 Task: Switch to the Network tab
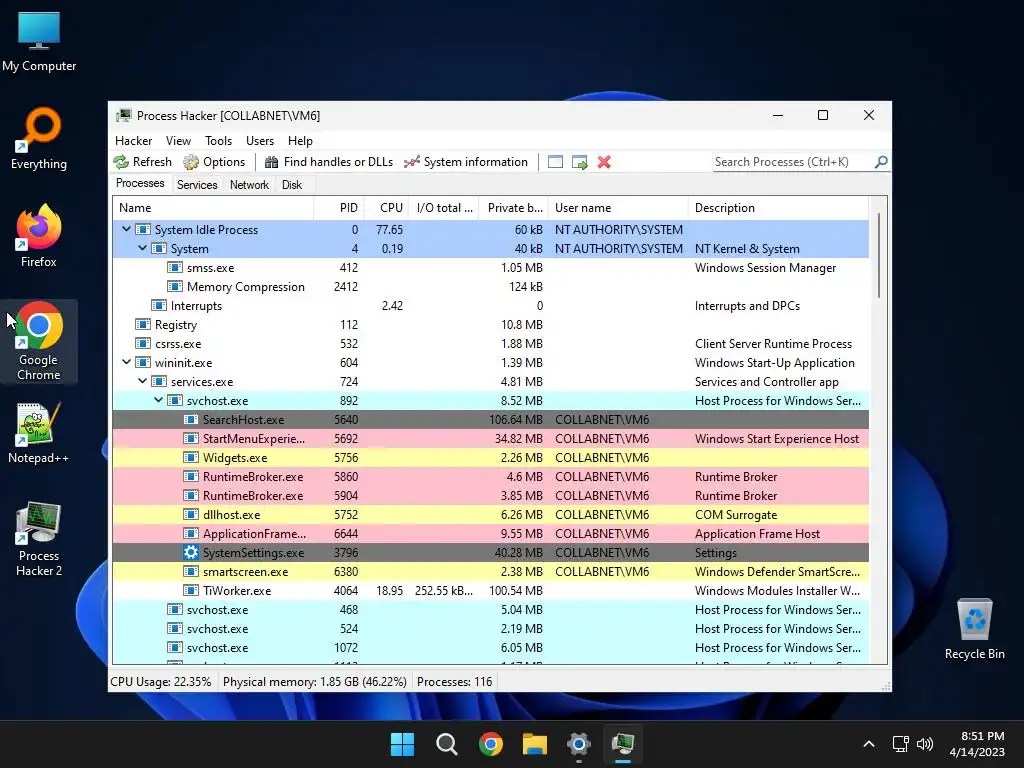tap(249, 185)
